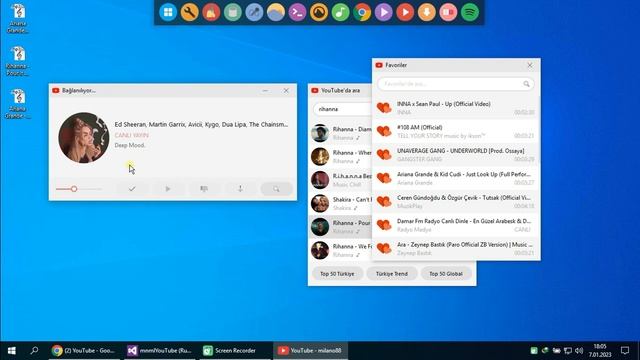
Task: Open the orange download arrow dock icon
Action: coord(427,12)
